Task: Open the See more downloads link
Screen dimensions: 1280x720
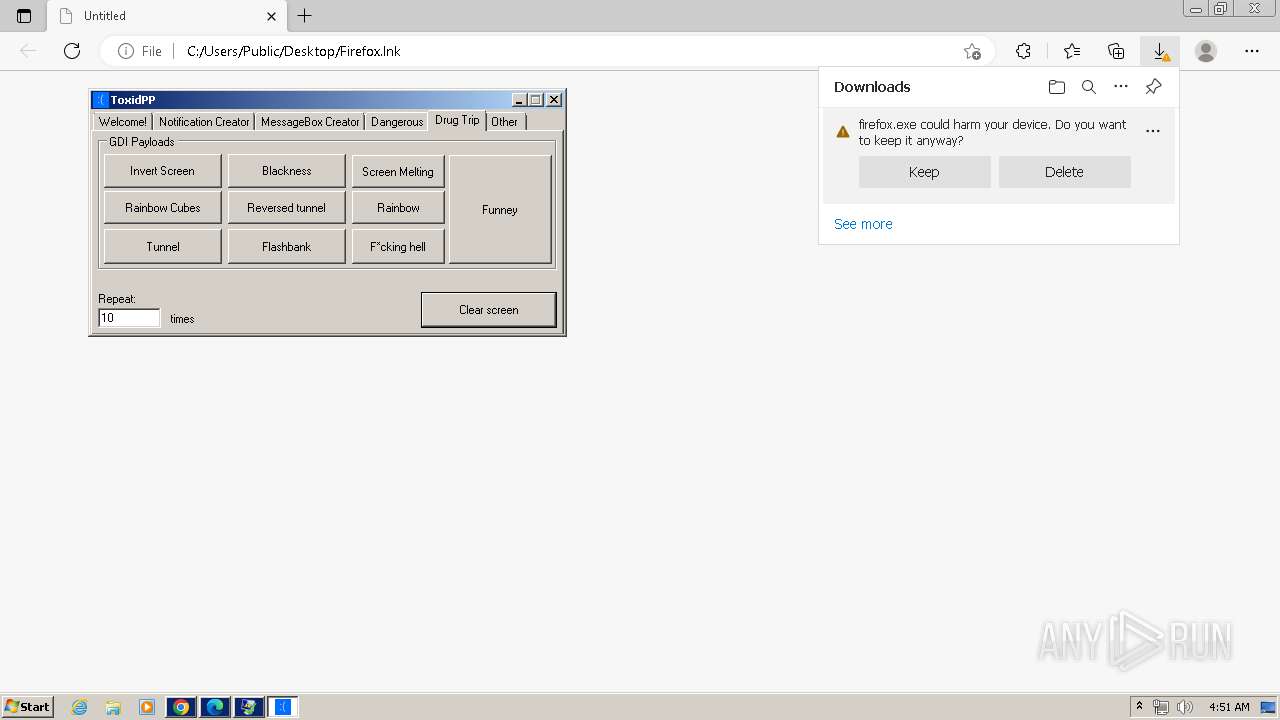Action: pyautogui.click(x=863, y=224)
